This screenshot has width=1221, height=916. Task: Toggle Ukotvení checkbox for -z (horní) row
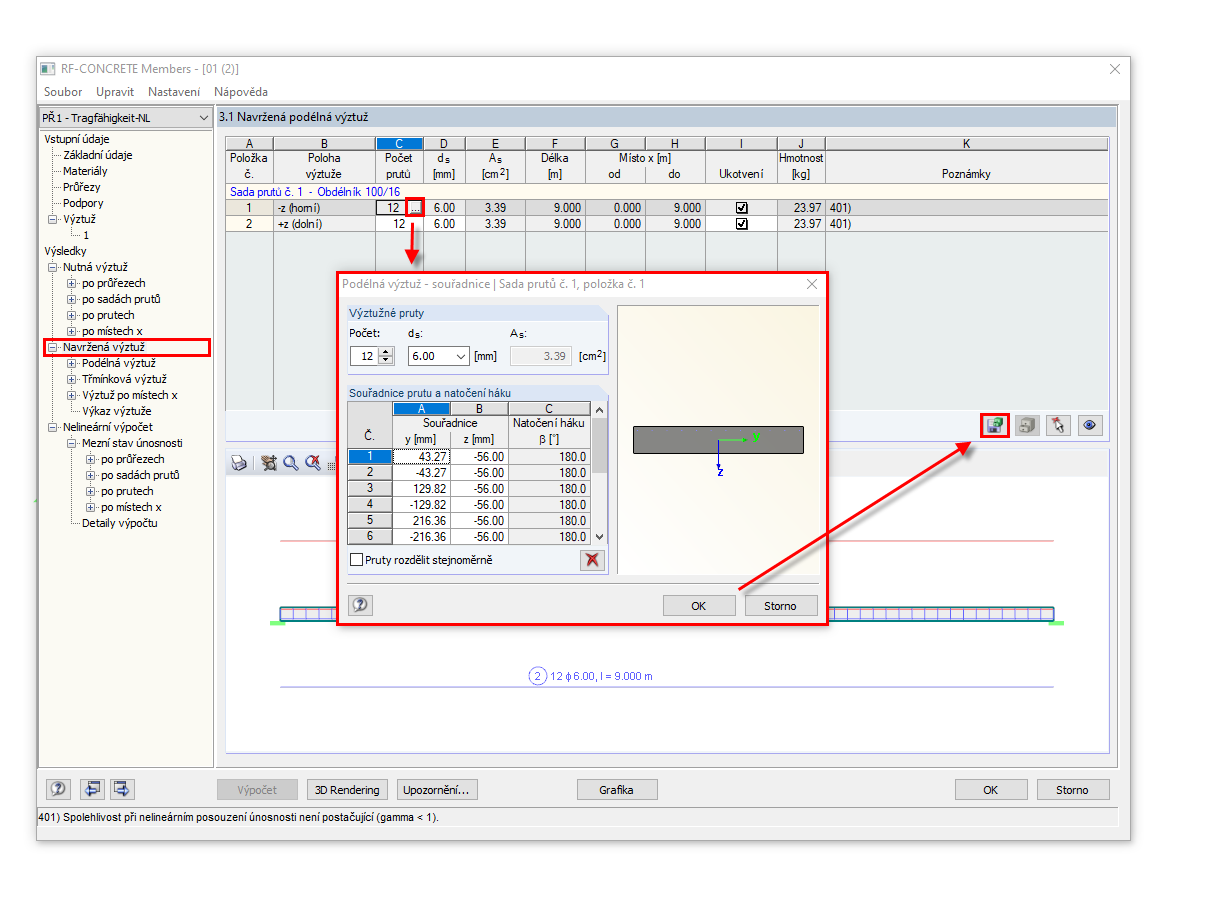click(741, 208)
